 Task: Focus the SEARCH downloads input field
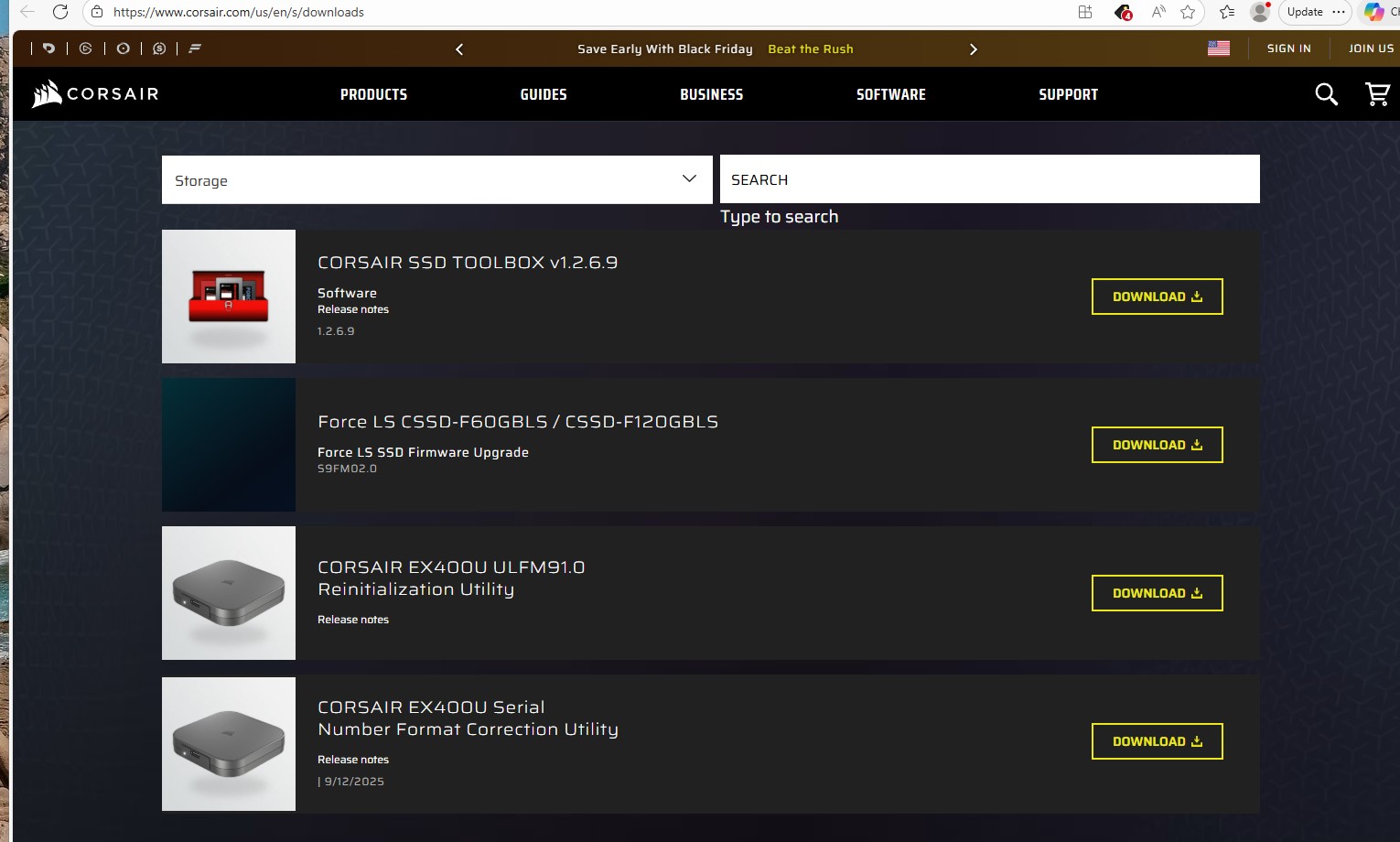[990, 179]
